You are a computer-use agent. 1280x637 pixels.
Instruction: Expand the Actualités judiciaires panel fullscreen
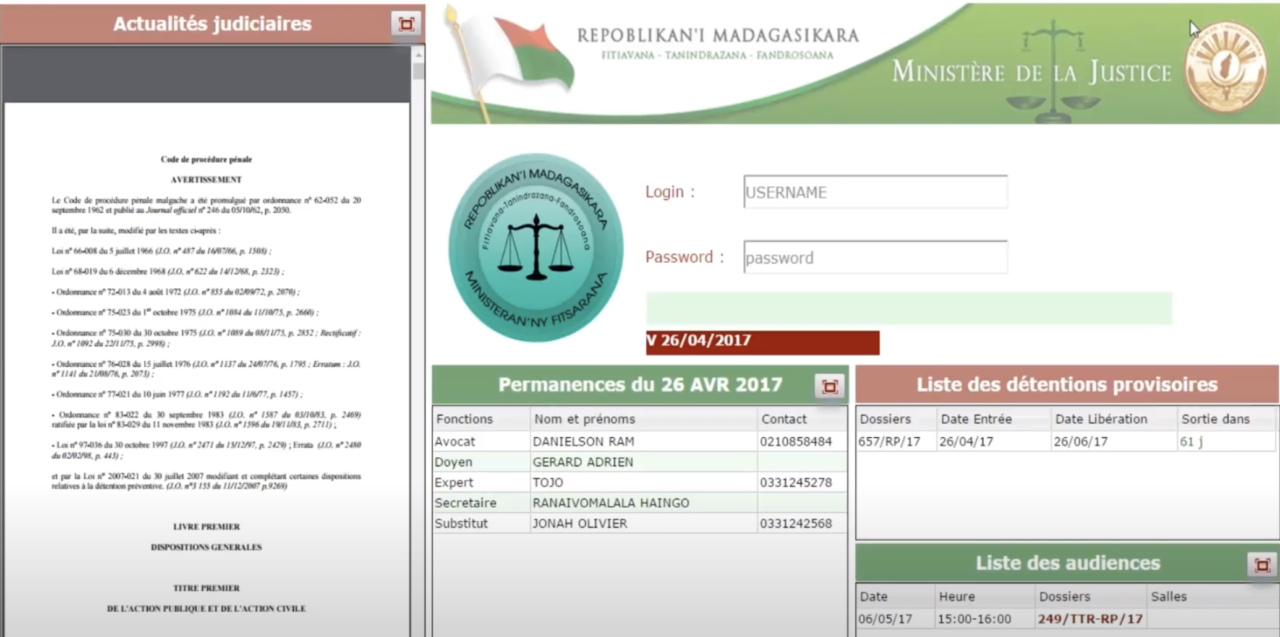pyautogui.click(x=405, y=23)
